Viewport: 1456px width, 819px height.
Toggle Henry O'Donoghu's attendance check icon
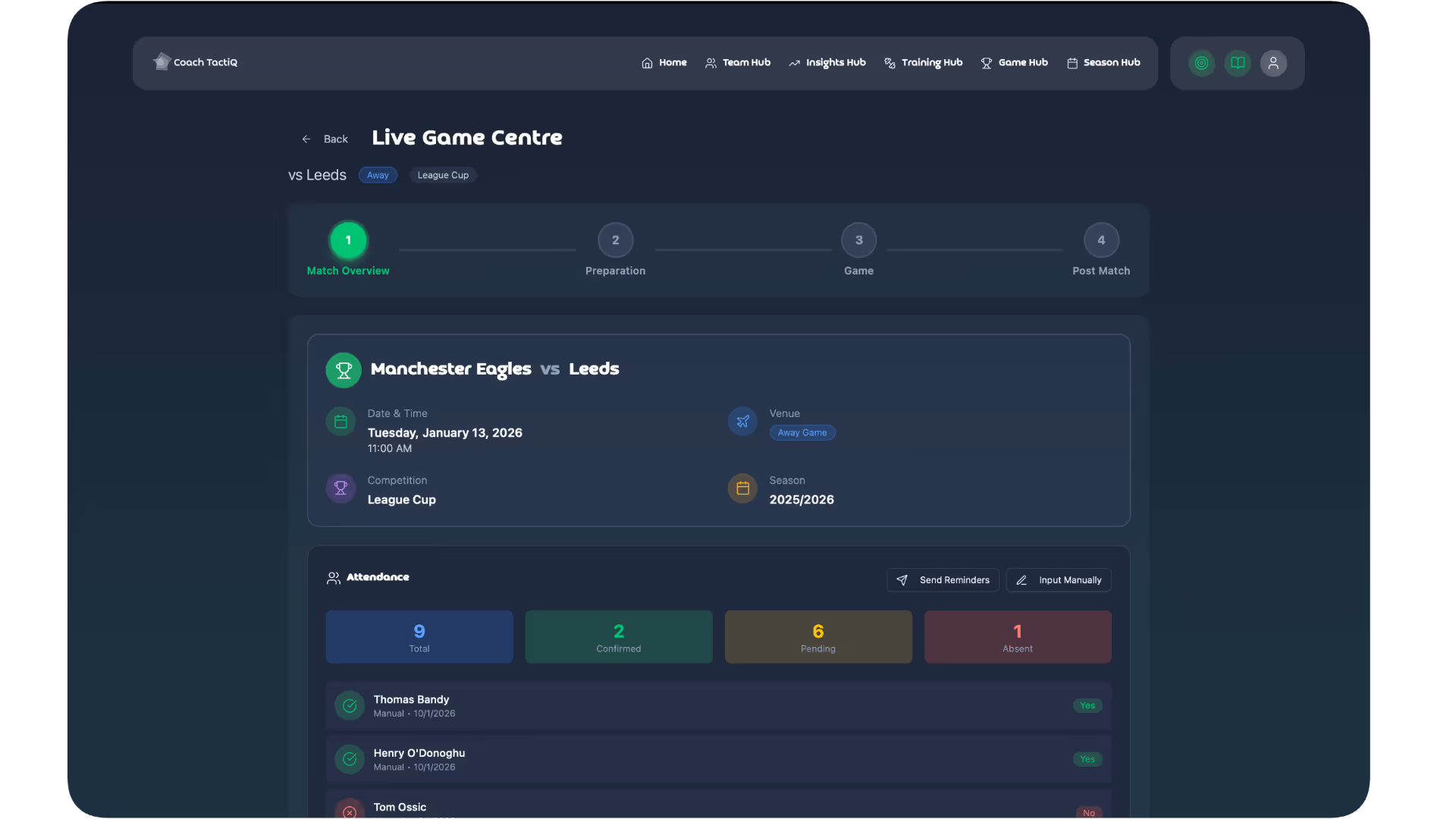pos(350,759)
